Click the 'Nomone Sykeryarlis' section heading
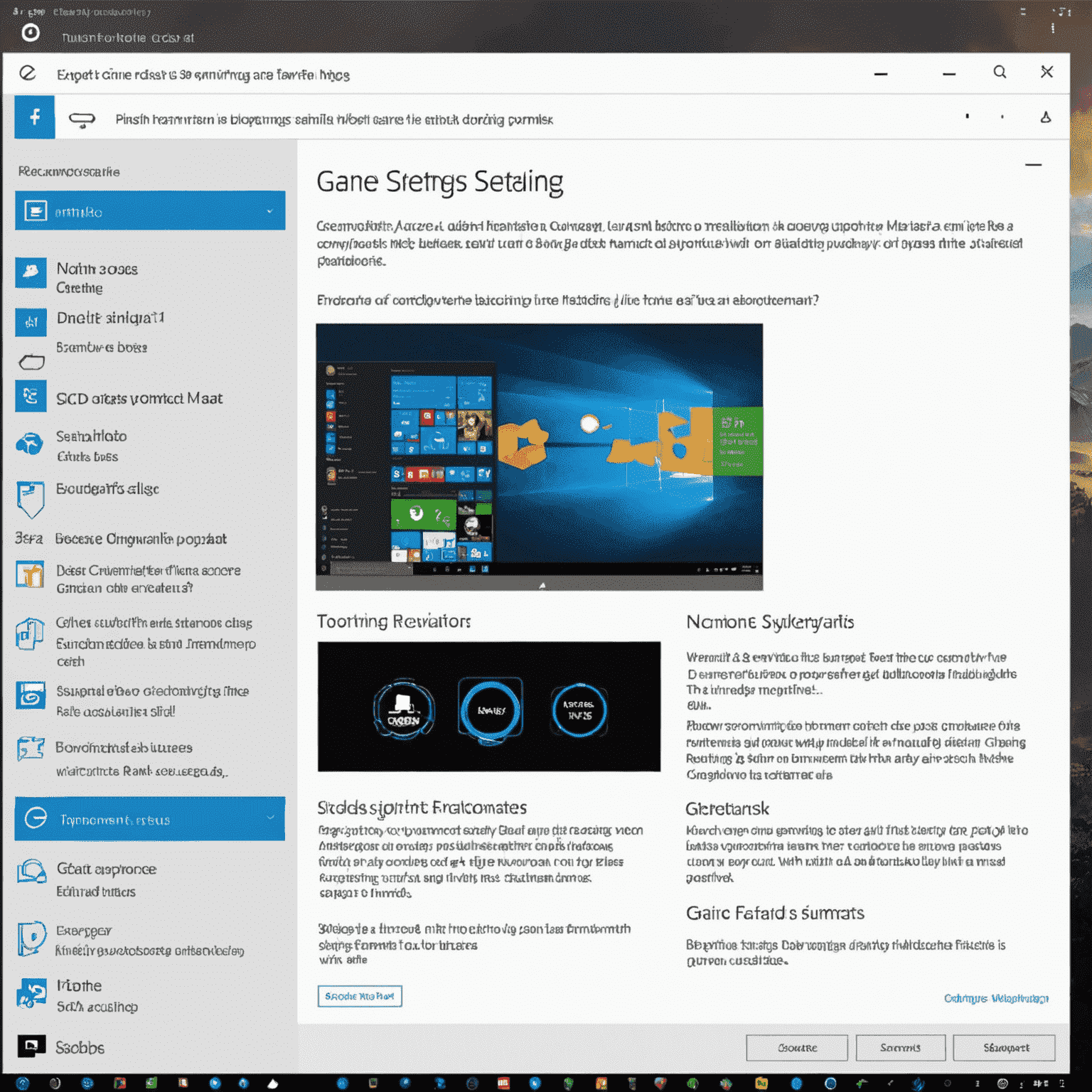This screenshot has width=1092, height=1092. (770, 622)
